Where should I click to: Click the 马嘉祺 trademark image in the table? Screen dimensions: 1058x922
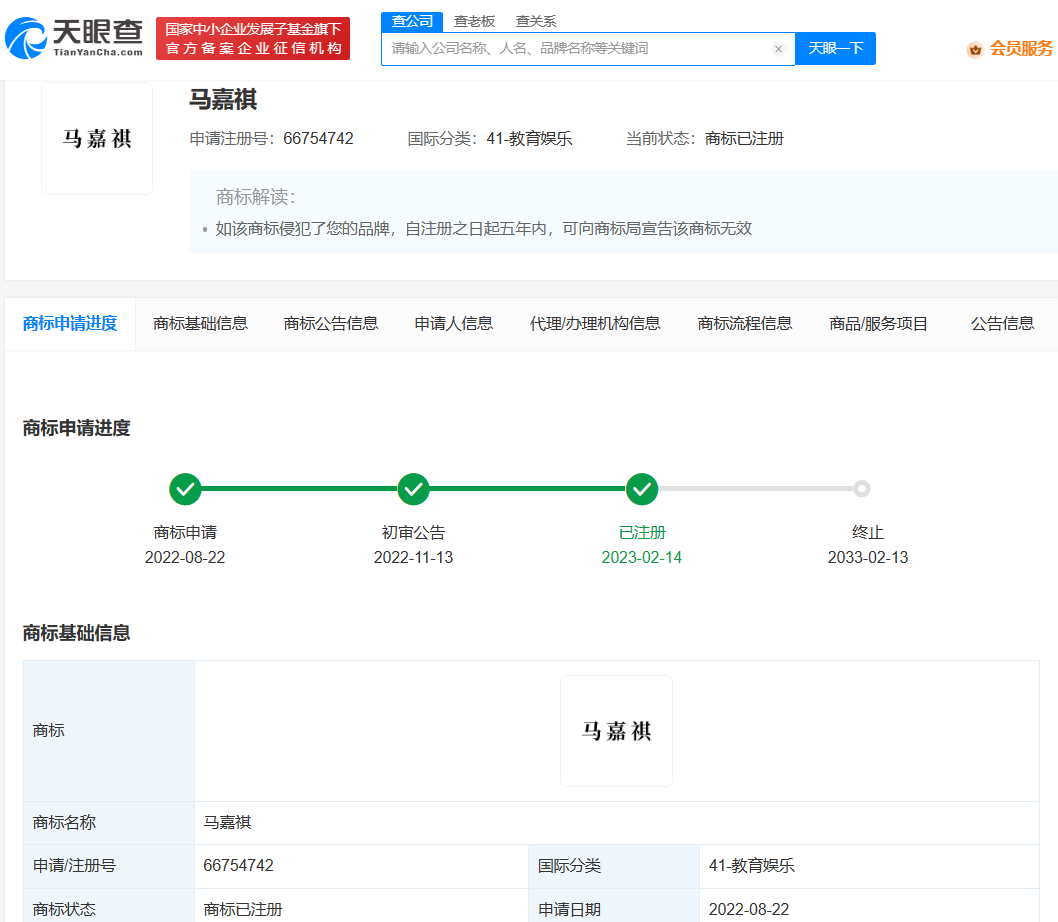click(617, 731)
